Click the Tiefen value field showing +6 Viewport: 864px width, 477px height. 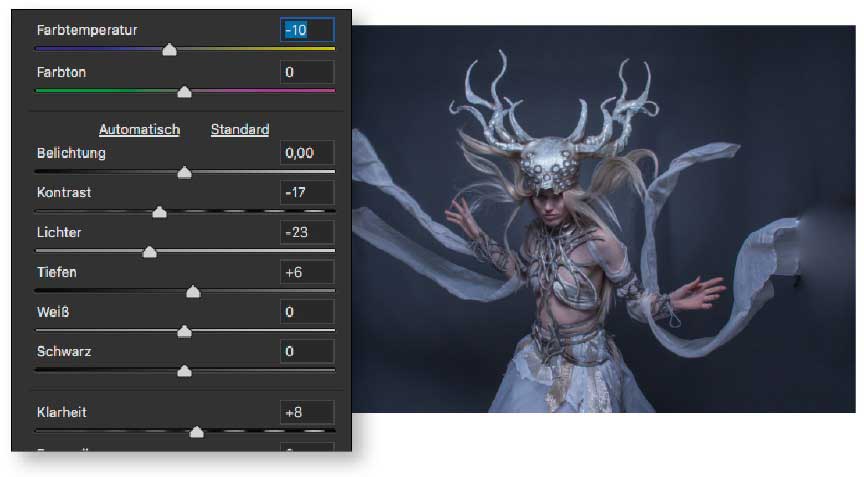tap(307, 272)
